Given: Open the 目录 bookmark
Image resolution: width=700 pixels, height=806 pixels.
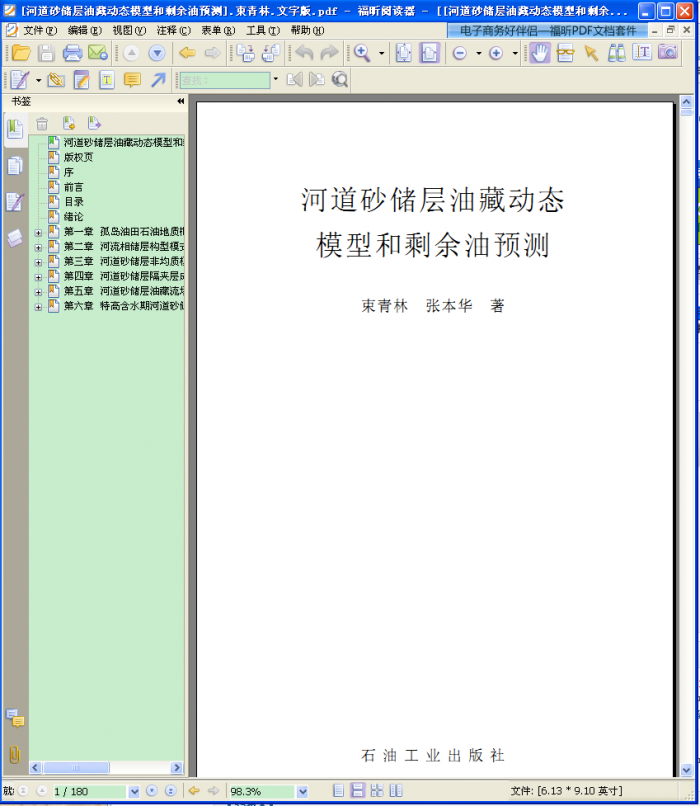Looking at the screenshot, I should click(73, 202).
